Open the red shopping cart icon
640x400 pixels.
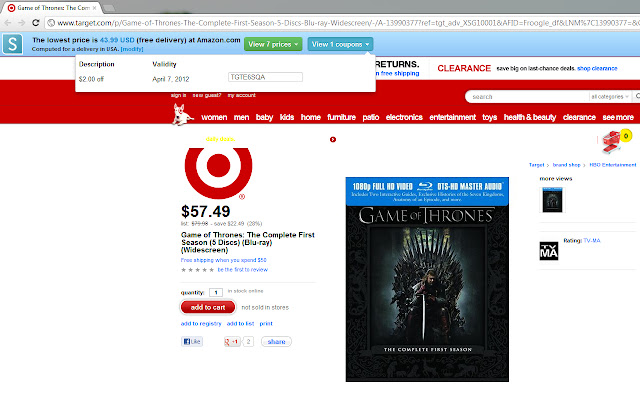coord(611,142)
